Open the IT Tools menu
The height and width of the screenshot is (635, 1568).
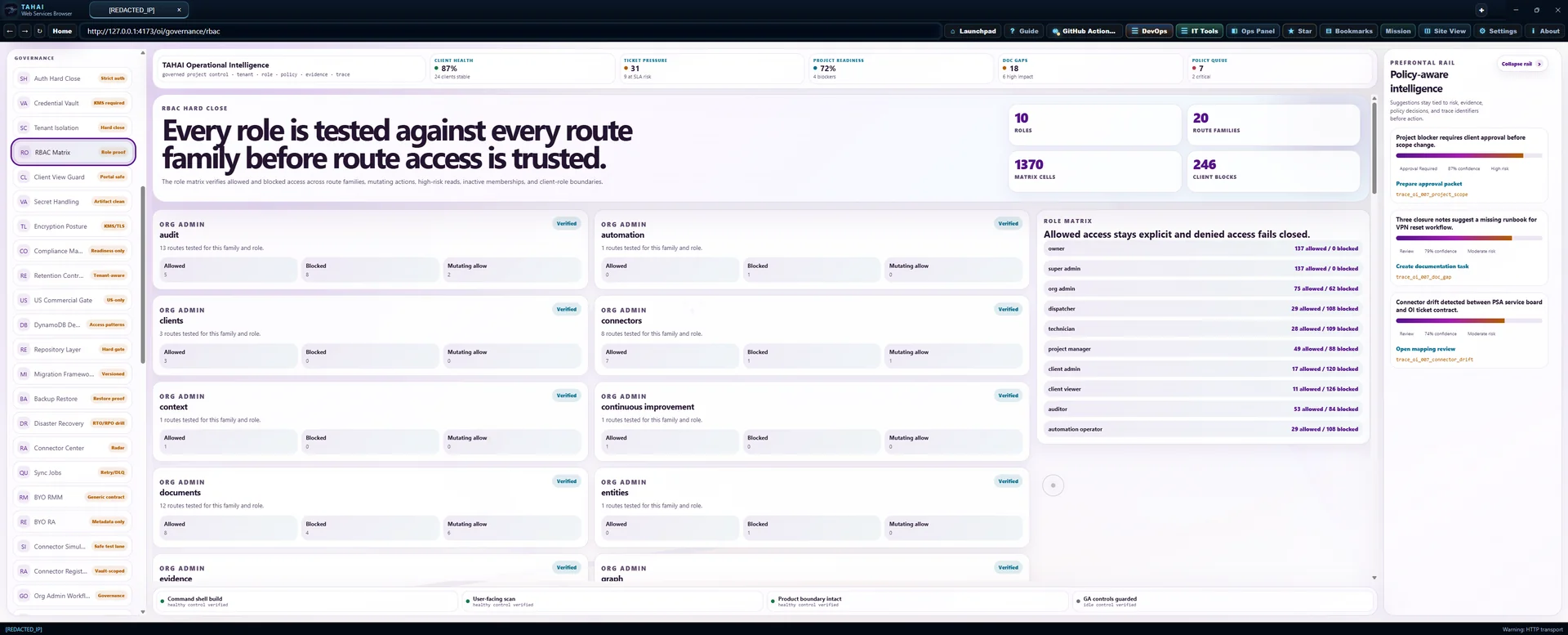1199,31
